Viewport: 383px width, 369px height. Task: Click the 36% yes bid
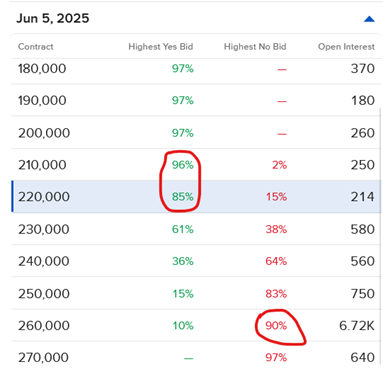183,261
